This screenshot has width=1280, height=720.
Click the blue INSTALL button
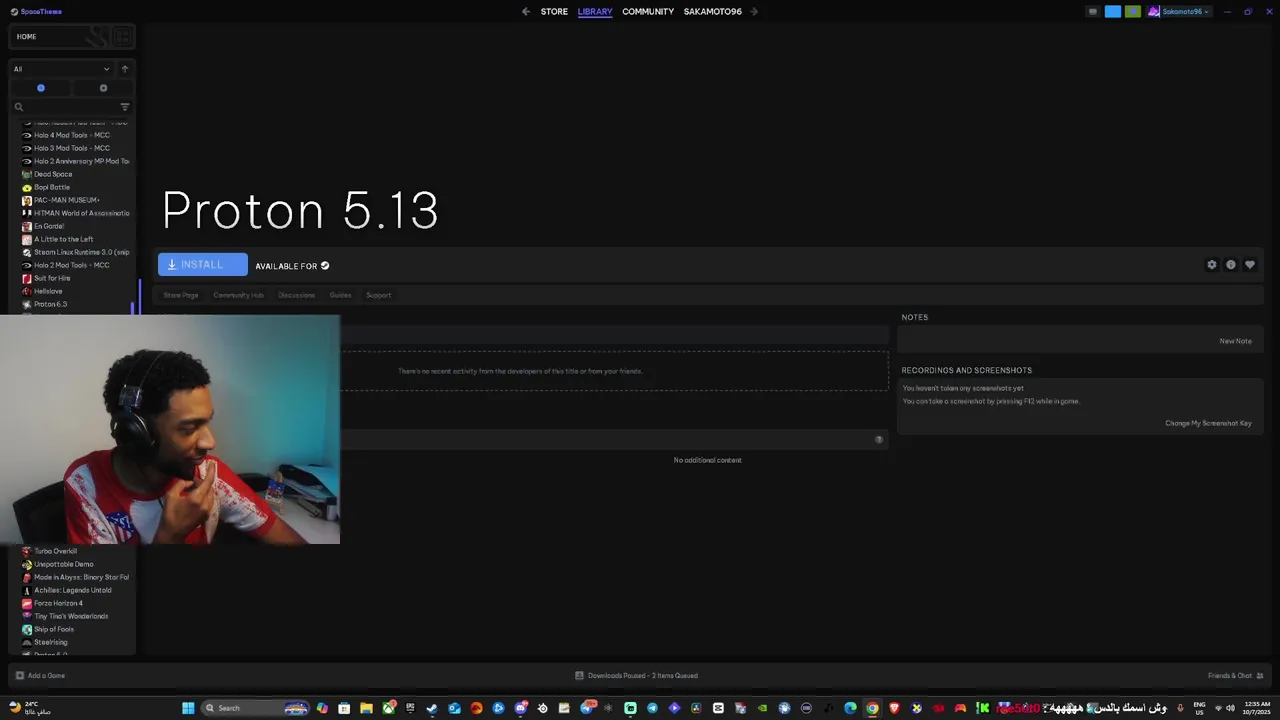click(x=202, y=265)
